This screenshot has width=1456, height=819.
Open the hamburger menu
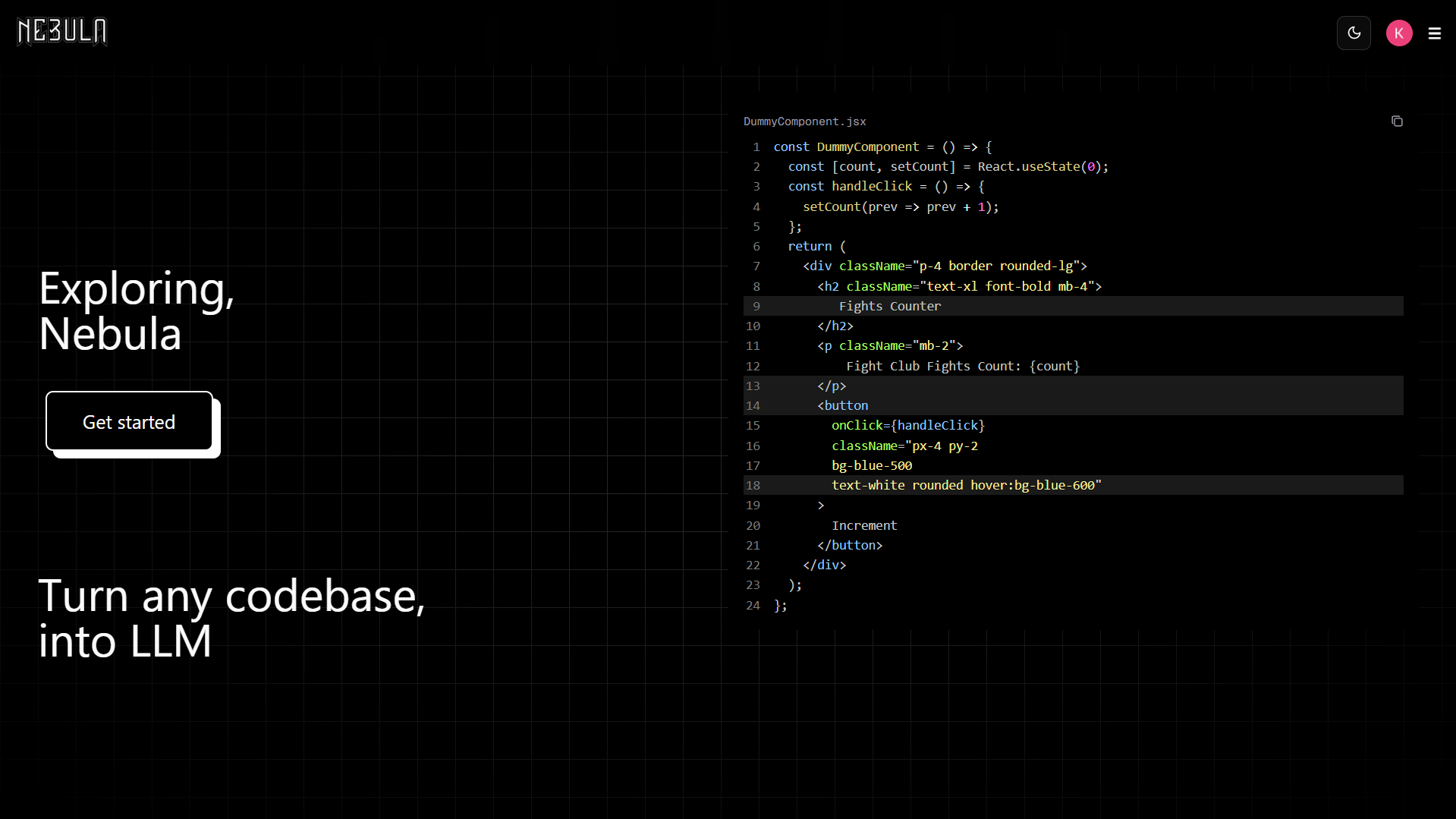click(x=1435, y=33)
